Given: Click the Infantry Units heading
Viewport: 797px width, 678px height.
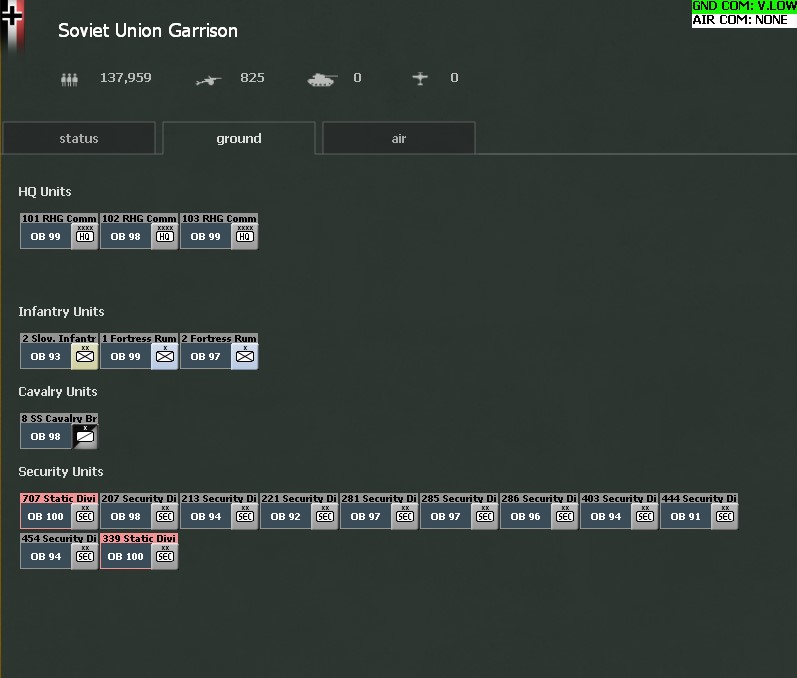Looking at the screenshot, I should pyautogui.click(x=62, y=312).
